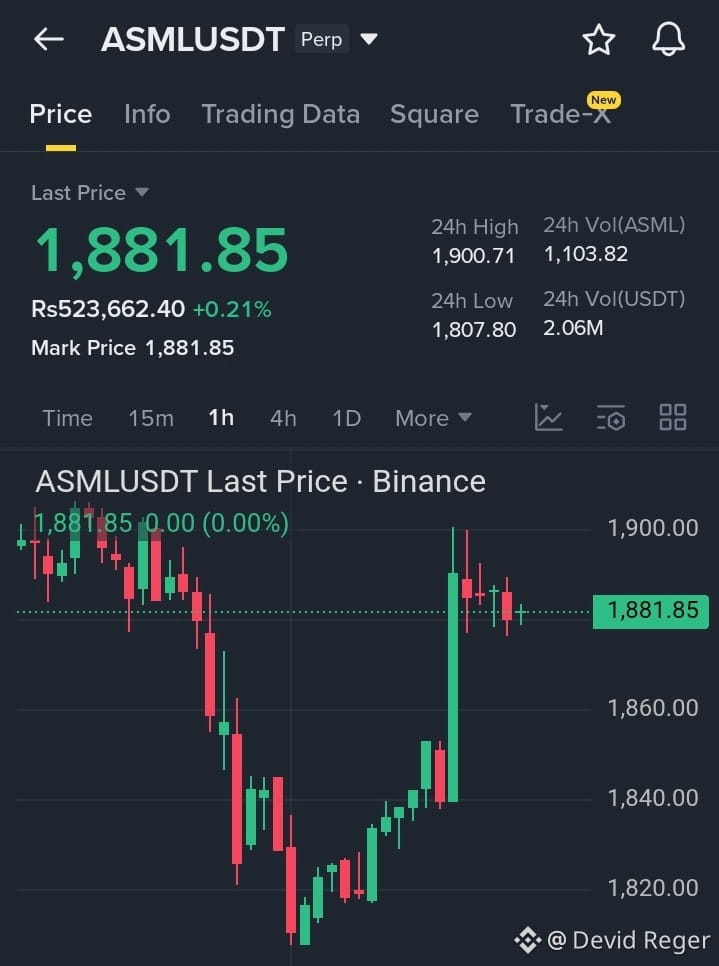Open the chart drawing tools icon
This screenshot has height=966, width=719.
click(x=548, y=418)
